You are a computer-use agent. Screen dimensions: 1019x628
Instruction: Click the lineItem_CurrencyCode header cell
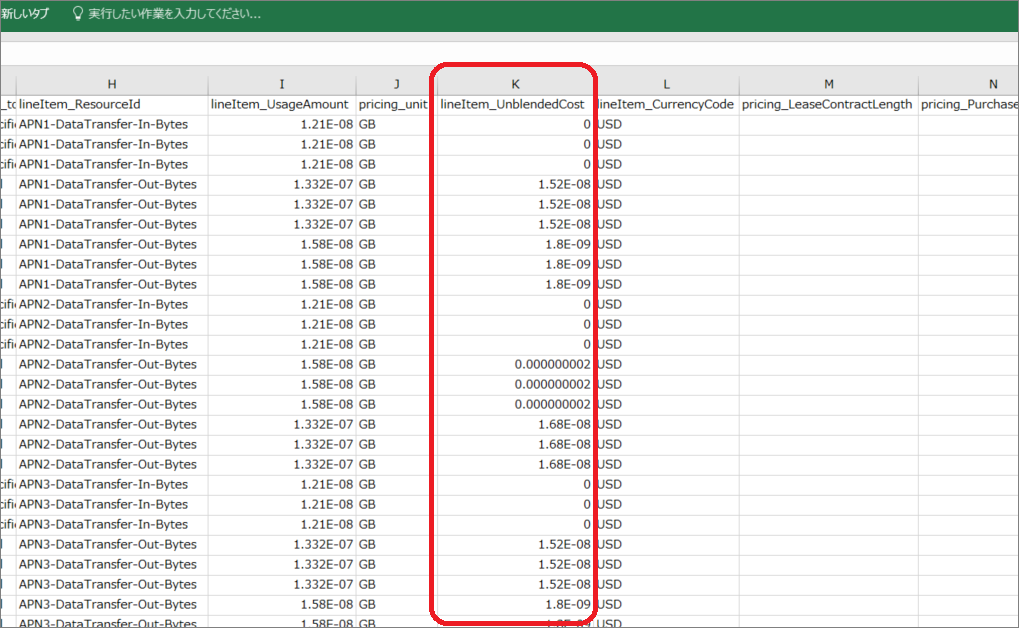[x=666, y=104]
